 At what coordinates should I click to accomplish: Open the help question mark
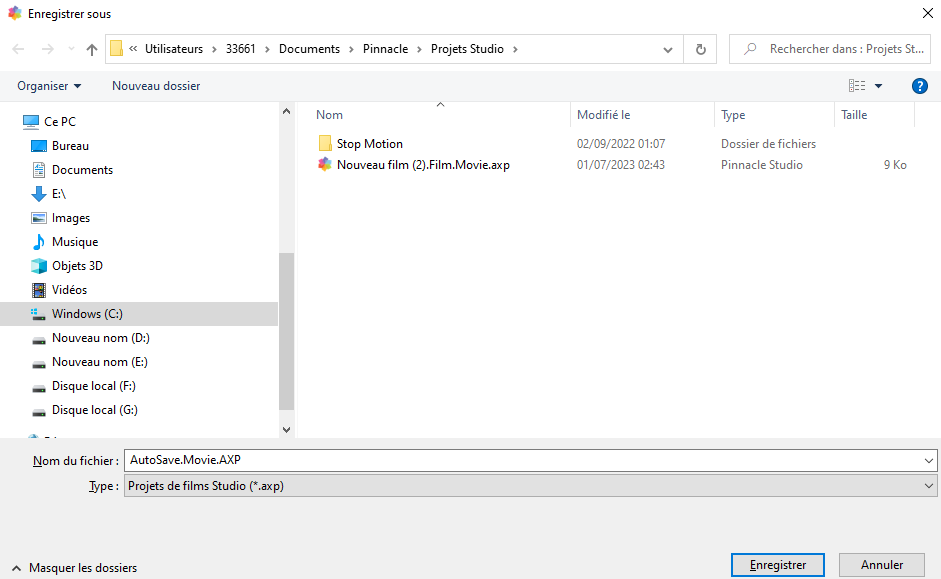coord(919,86)
